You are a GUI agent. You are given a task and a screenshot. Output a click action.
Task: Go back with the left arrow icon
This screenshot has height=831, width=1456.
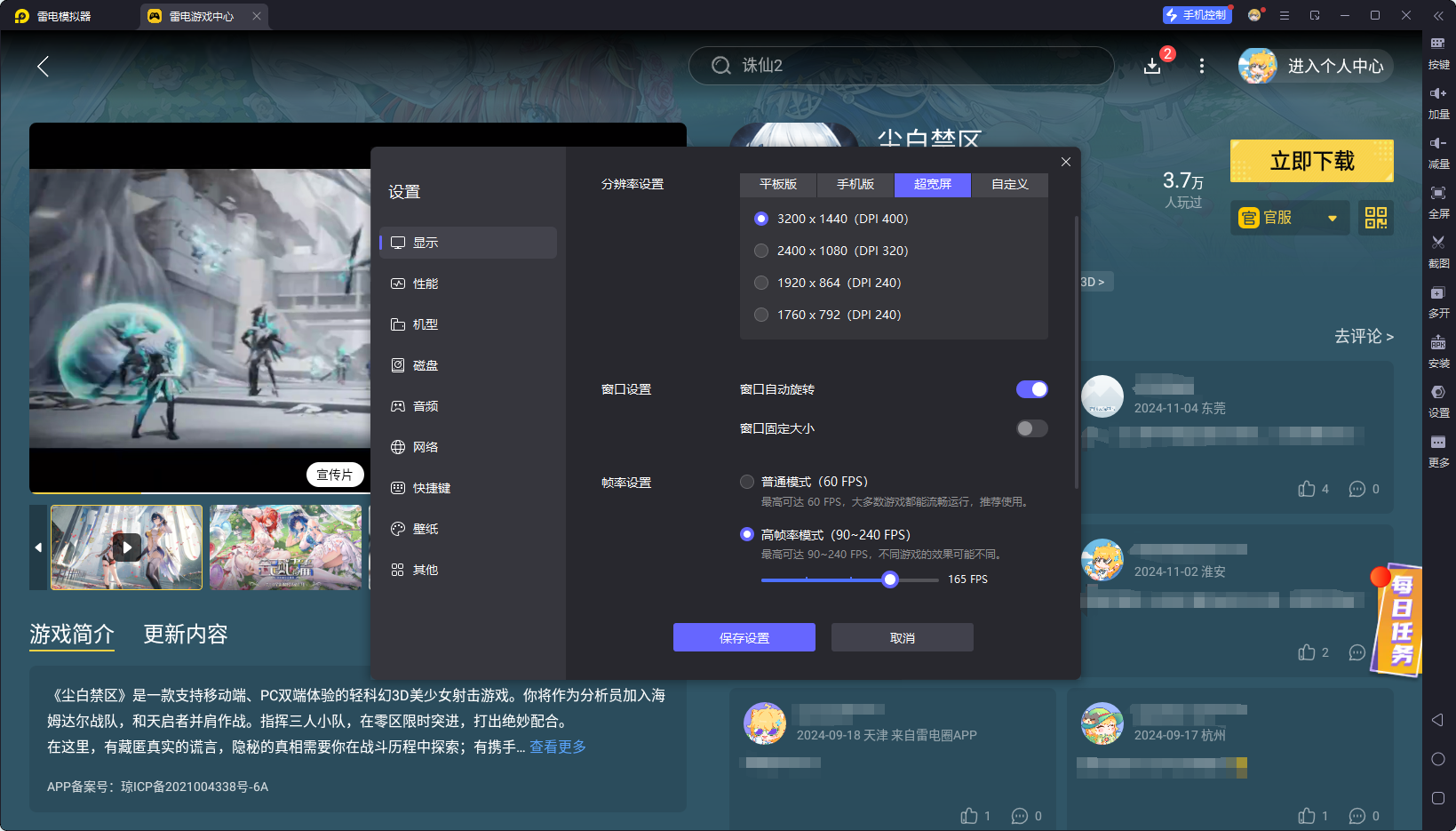(x=43, y=66)
